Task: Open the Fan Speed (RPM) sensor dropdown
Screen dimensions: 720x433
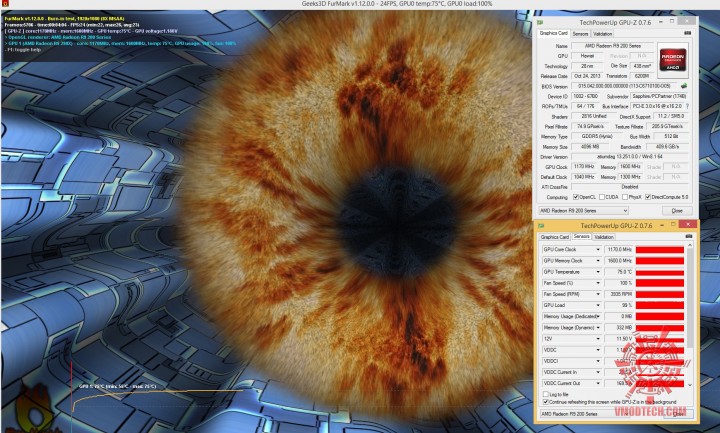Action: pyautogui.click(x=598, y=294)
